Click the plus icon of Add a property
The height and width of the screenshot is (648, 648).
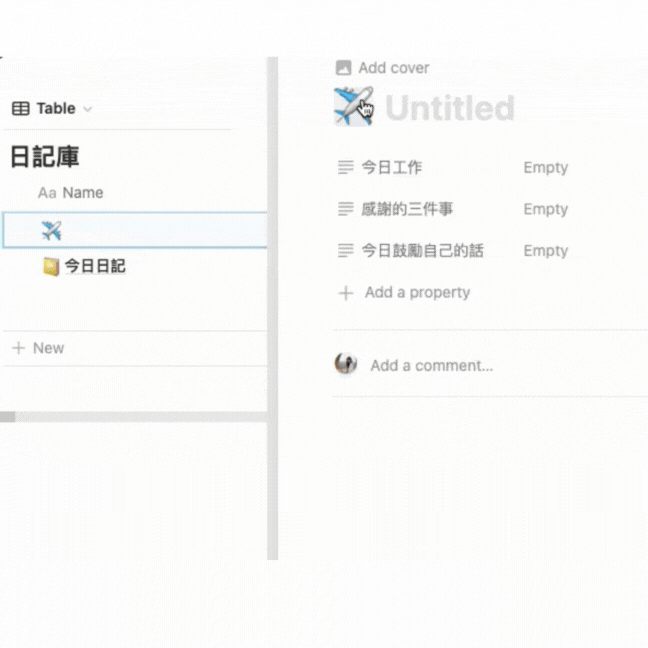click(x=346, y=293)
